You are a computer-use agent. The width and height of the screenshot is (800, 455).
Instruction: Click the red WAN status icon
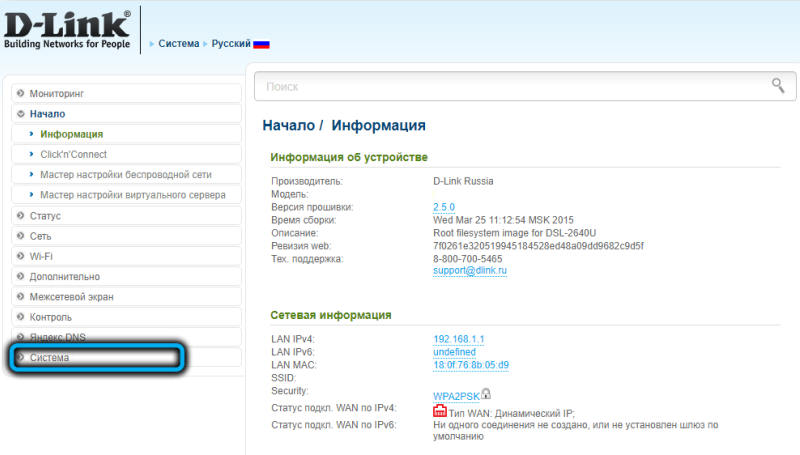439,411
